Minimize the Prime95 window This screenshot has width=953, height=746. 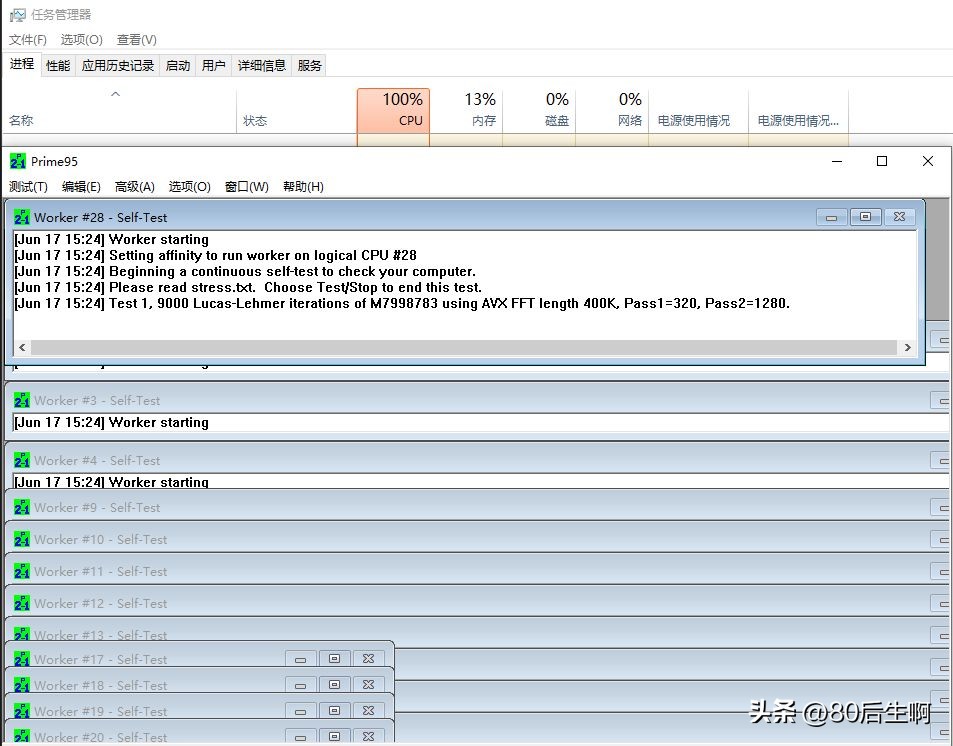point(837,161)
